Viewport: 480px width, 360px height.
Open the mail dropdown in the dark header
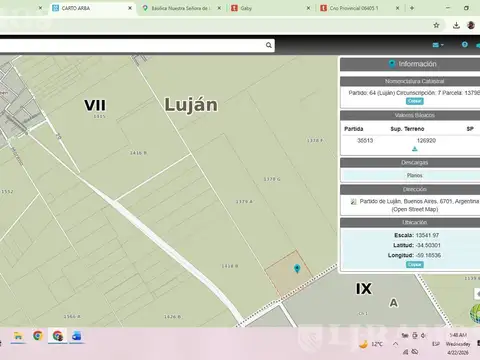(438, 45)
